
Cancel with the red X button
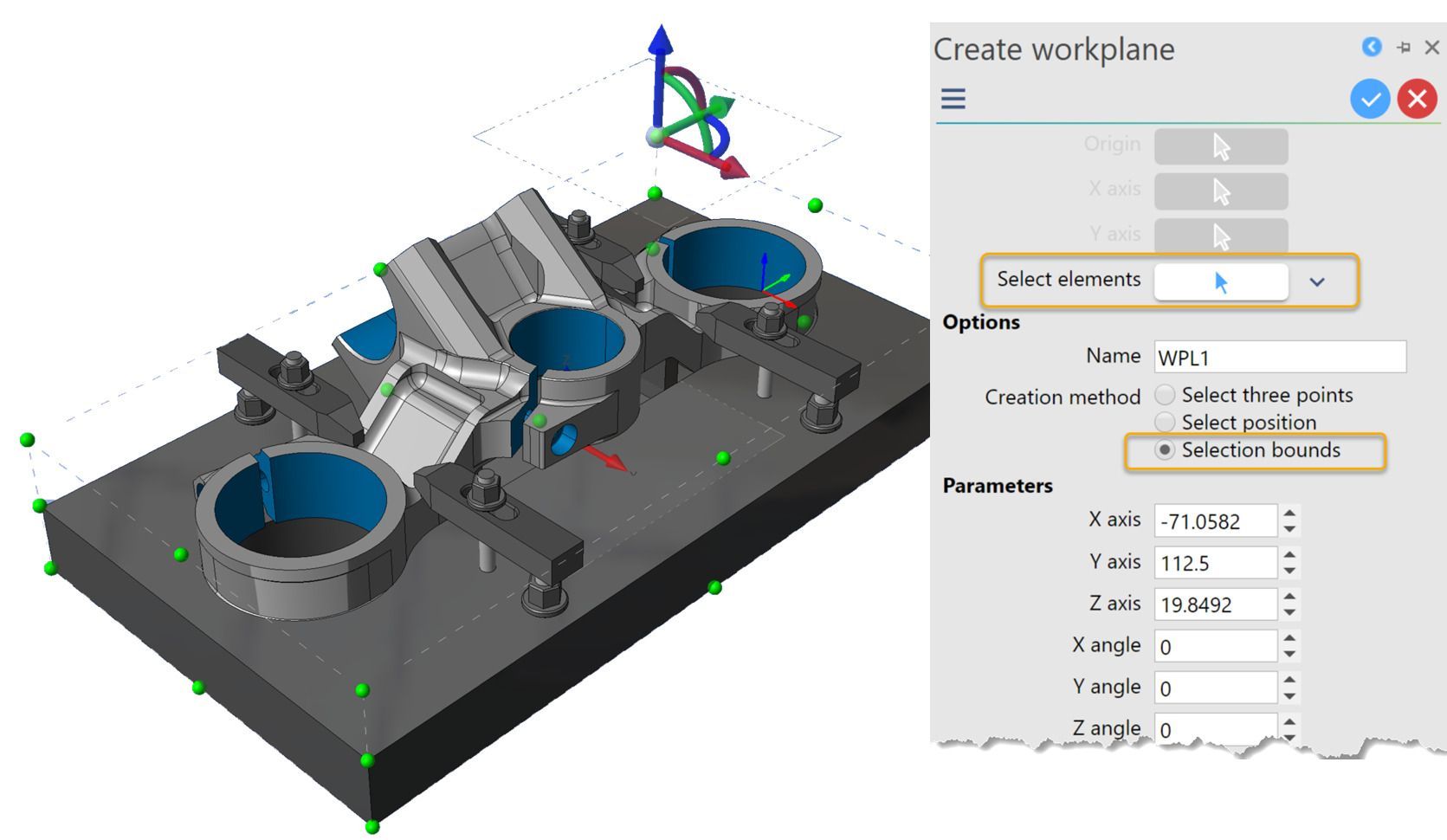coord(1418,99)
